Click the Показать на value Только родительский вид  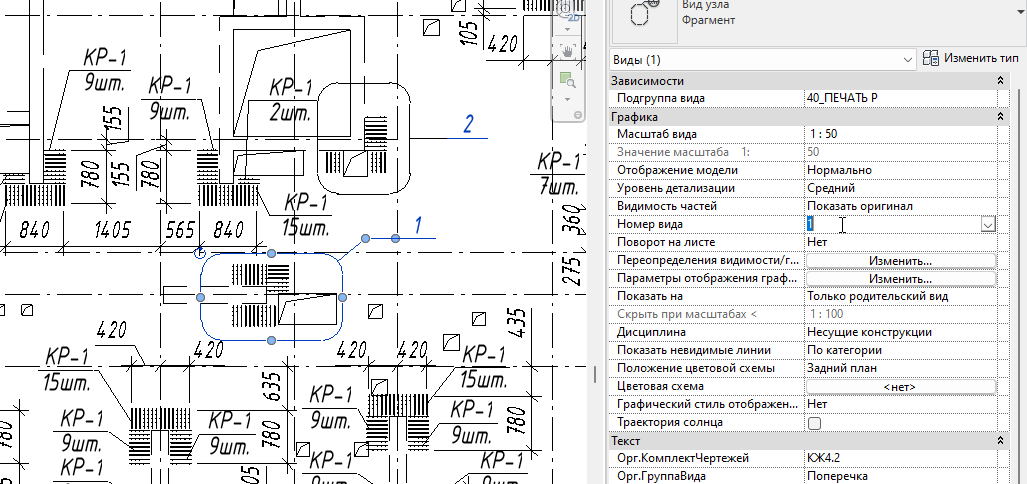click(x=900, y=296)
